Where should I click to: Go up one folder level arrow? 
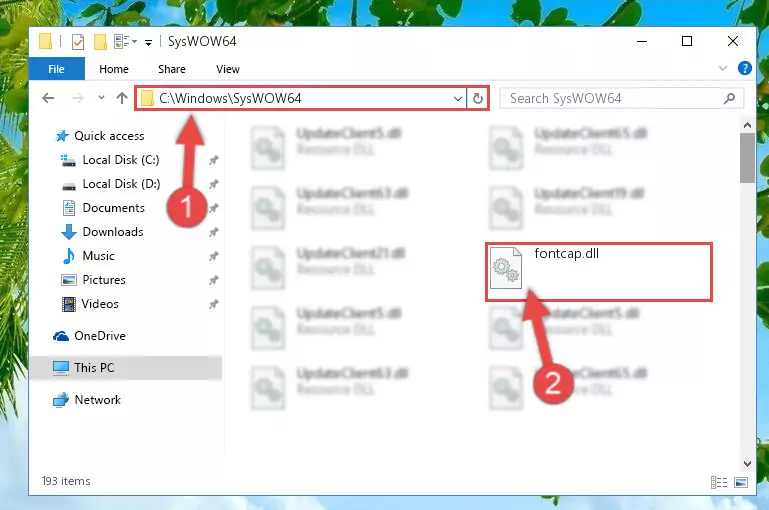[x=122, y=98]
